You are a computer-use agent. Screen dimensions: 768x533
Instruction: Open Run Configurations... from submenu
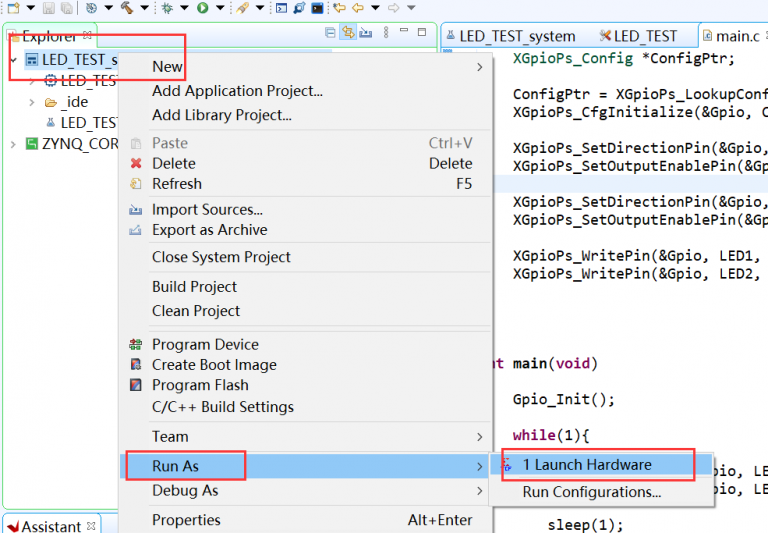tap(591, 492)
